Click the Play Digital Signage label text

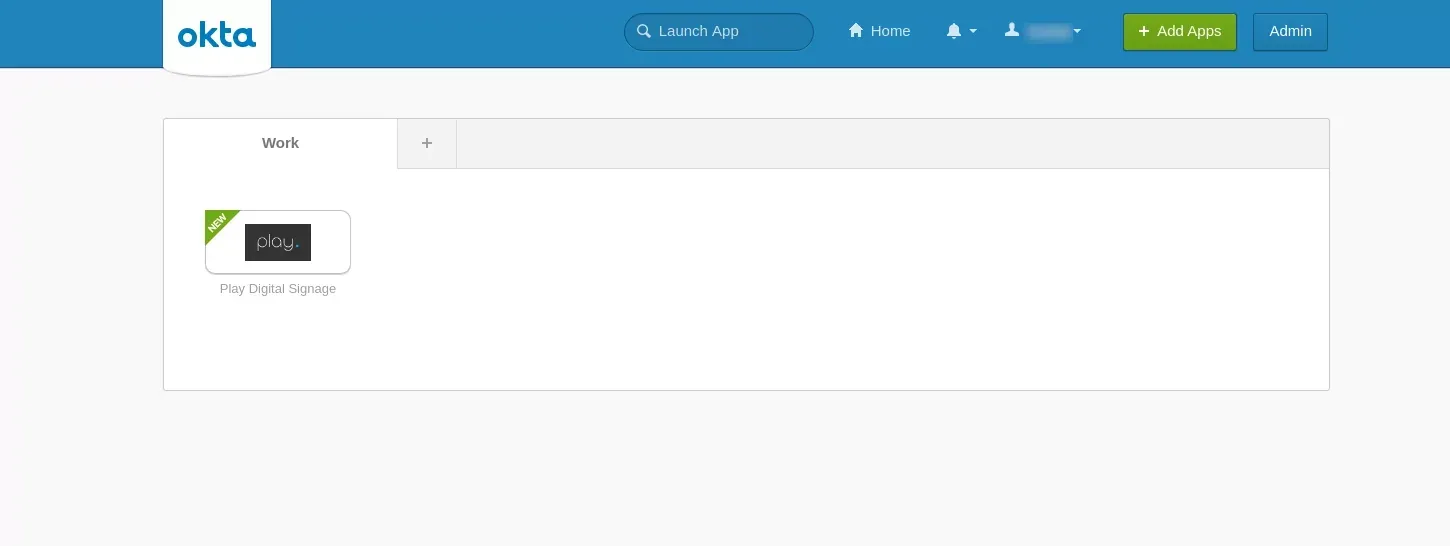tap(278, 289)
